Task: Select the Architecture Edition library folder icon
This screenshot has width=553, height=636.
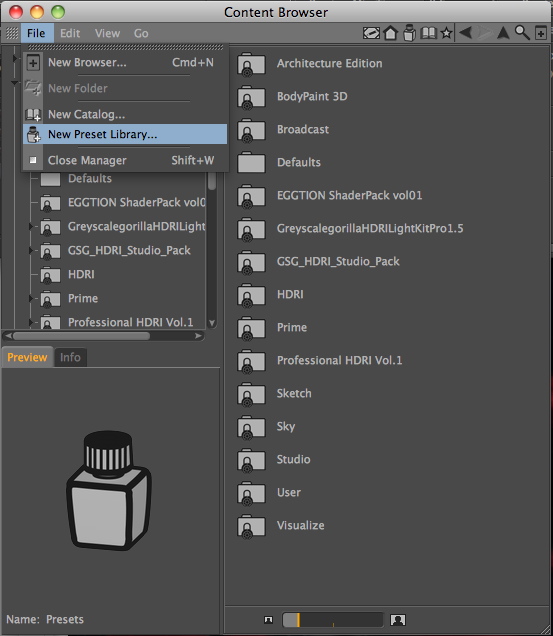Action: pos(251,64)
